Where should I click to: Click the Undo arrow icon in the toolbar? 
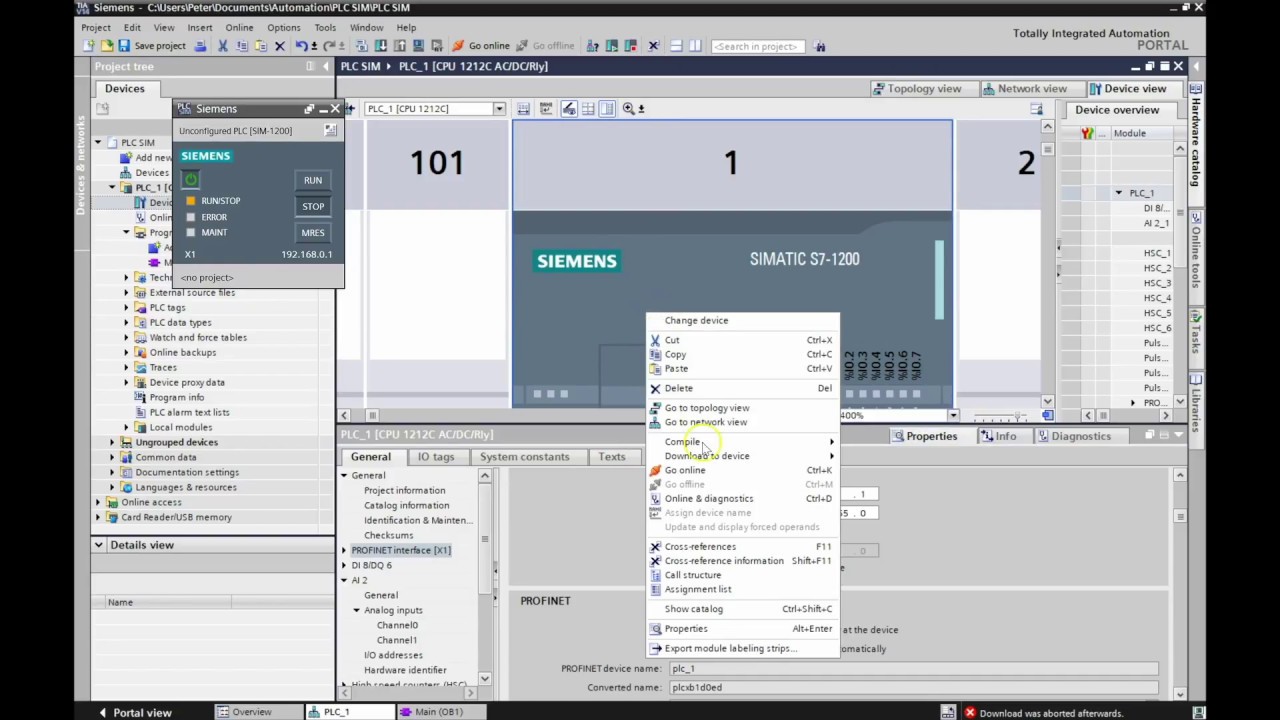(x=301, y=46)
